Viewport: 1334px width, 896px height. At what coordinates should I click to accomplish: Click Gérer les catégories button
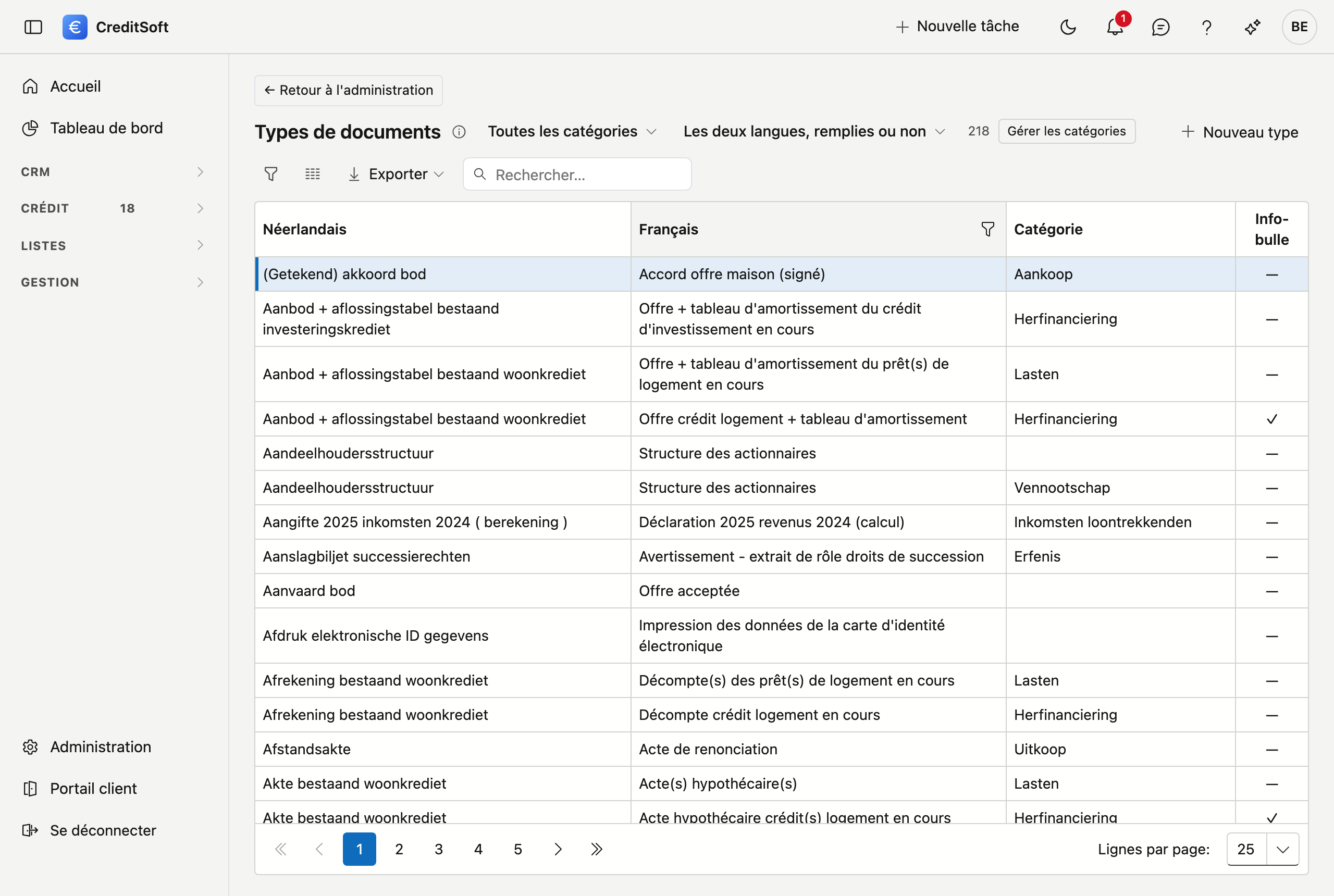tap(1067, 131)
